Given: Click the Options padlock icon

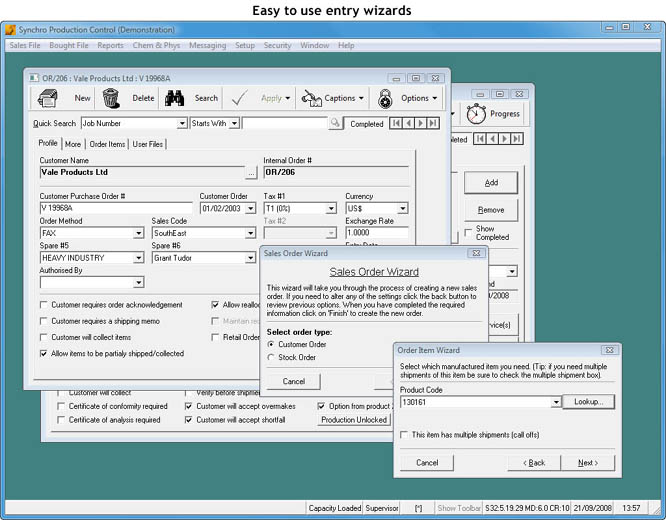Looking at the screenshot, I should pyautogui.click(x=385, y=98).
